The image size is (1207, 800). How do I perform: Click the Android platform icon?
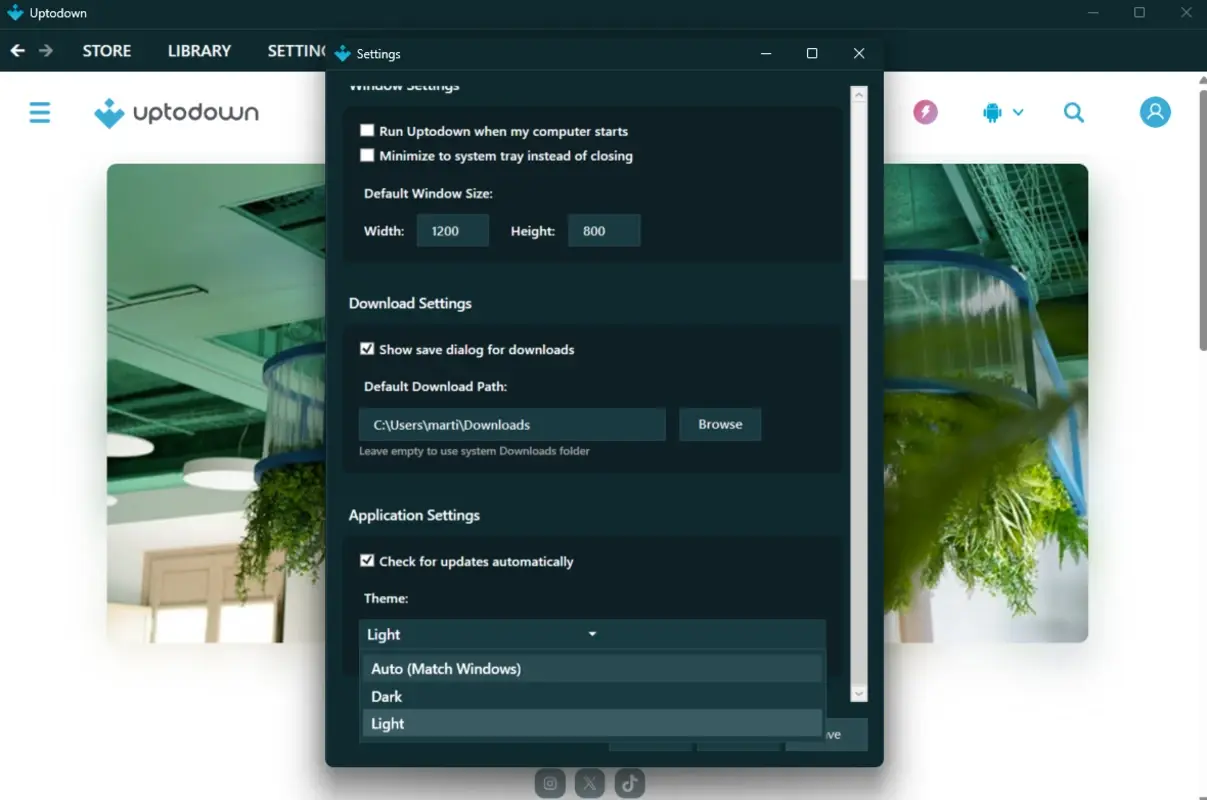[993, 112]
